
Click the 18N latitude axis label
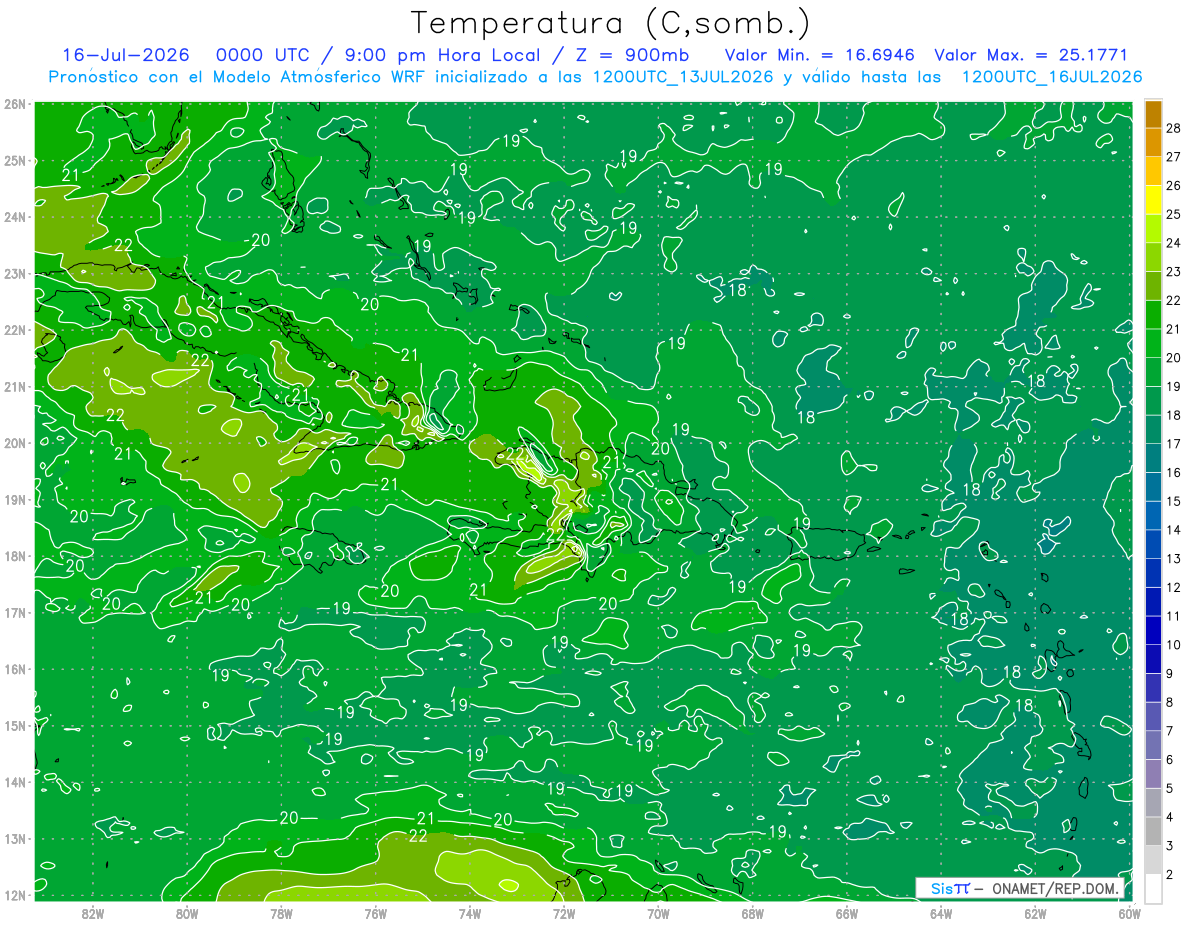tap(15, 556)
